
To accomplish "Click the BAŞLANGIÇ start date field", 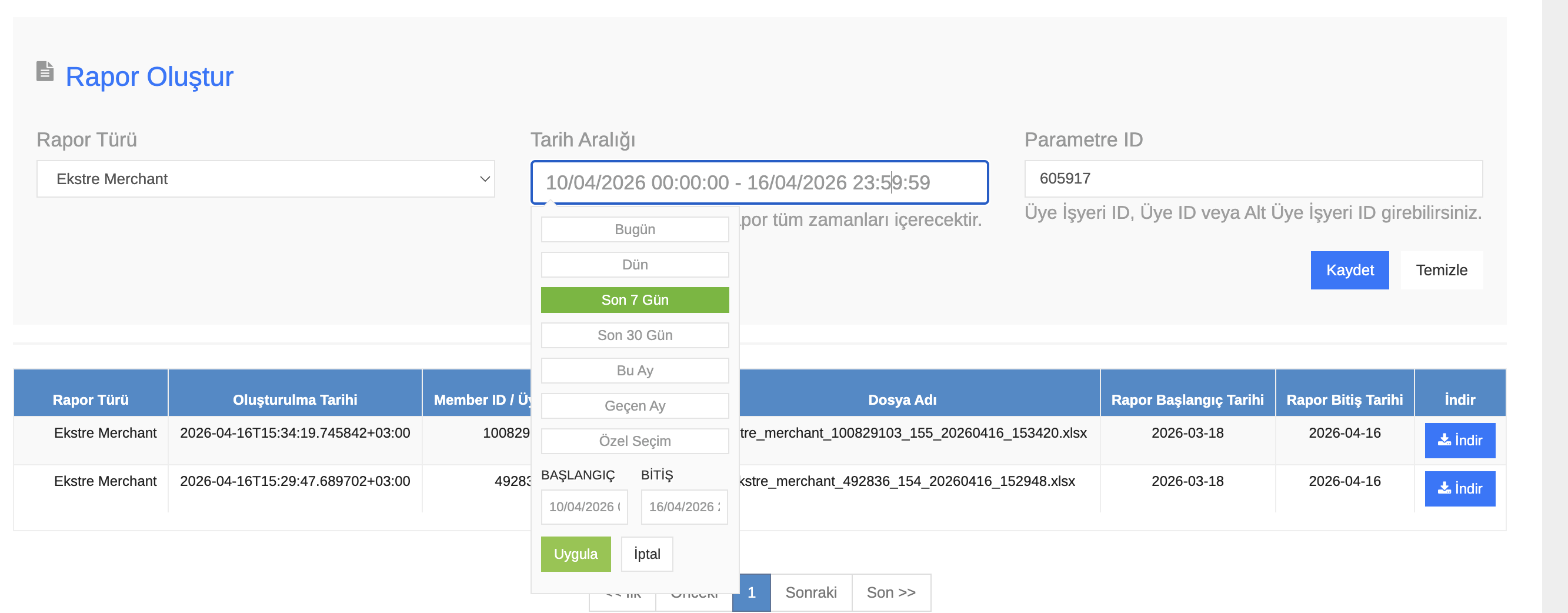I will tap(584, 507).
